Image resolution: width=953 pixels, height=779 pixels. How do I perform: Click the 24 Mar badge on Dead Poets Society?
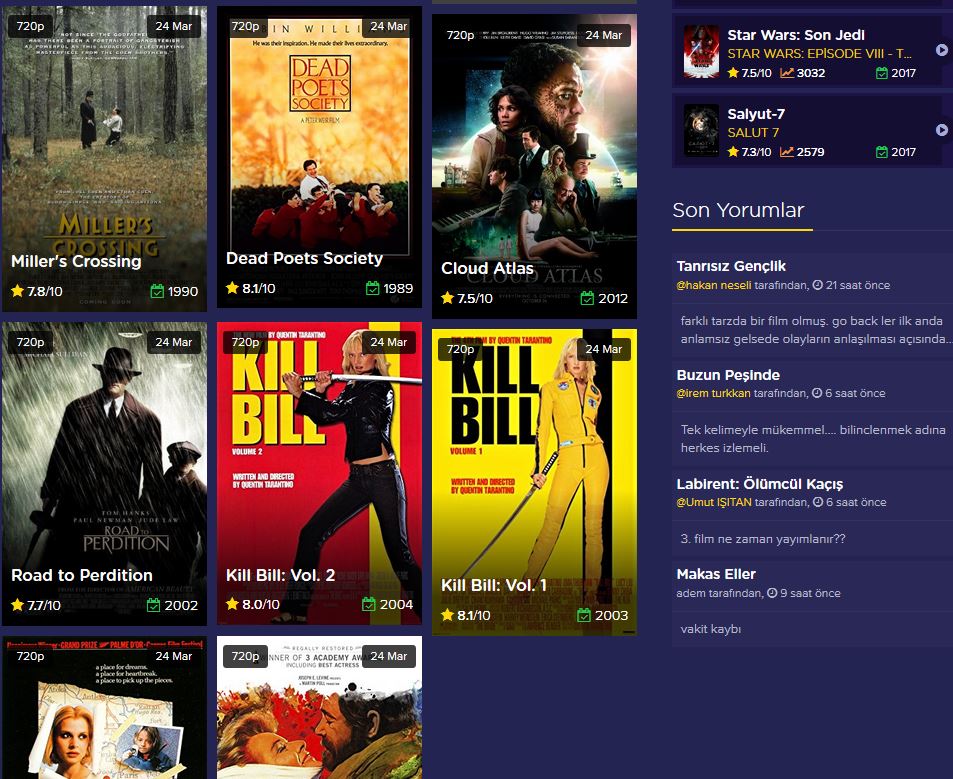coord(388,26)
